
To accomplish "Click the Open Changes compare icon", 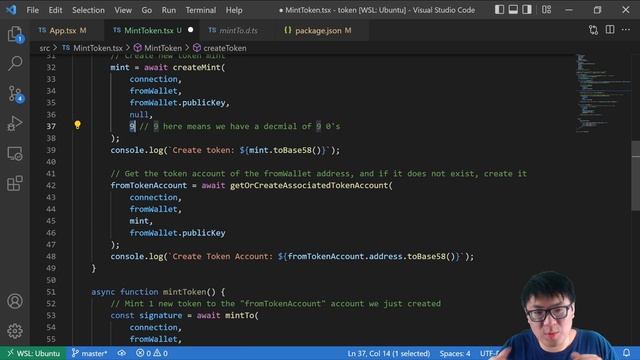I will pyautogui.click(x=593, y=30).
